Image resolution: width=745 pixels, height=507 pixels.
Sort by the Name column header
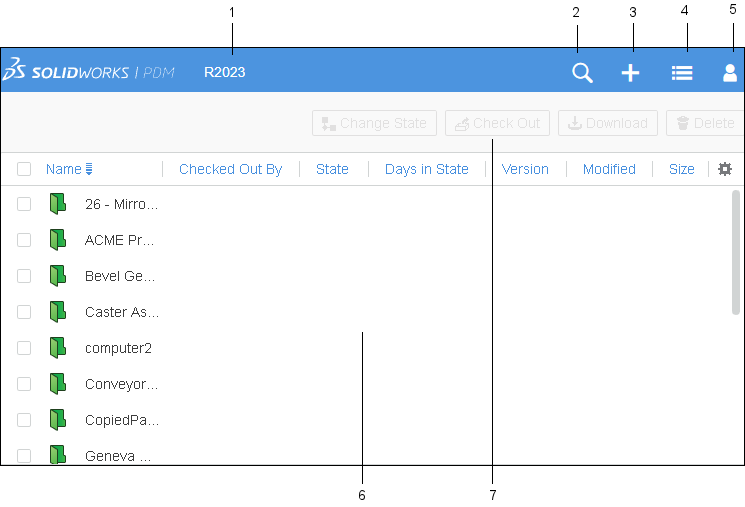pyautogui.click(x=64, y=169)
